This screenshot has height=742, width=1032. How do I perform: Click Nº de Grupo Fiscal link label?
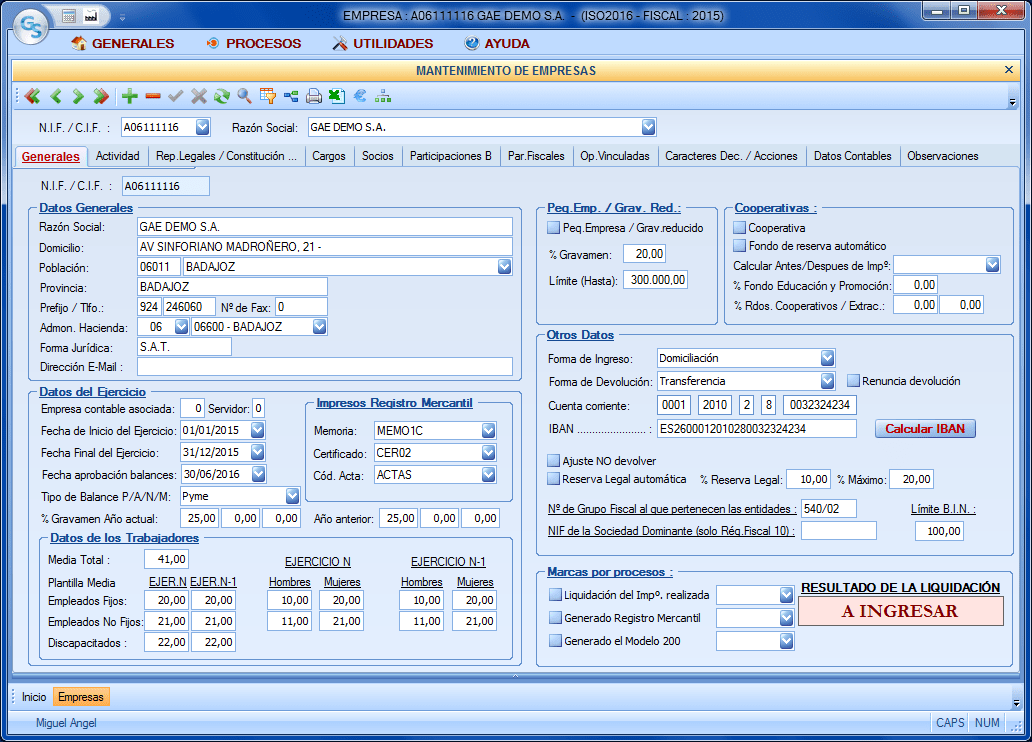click(672, 509)
